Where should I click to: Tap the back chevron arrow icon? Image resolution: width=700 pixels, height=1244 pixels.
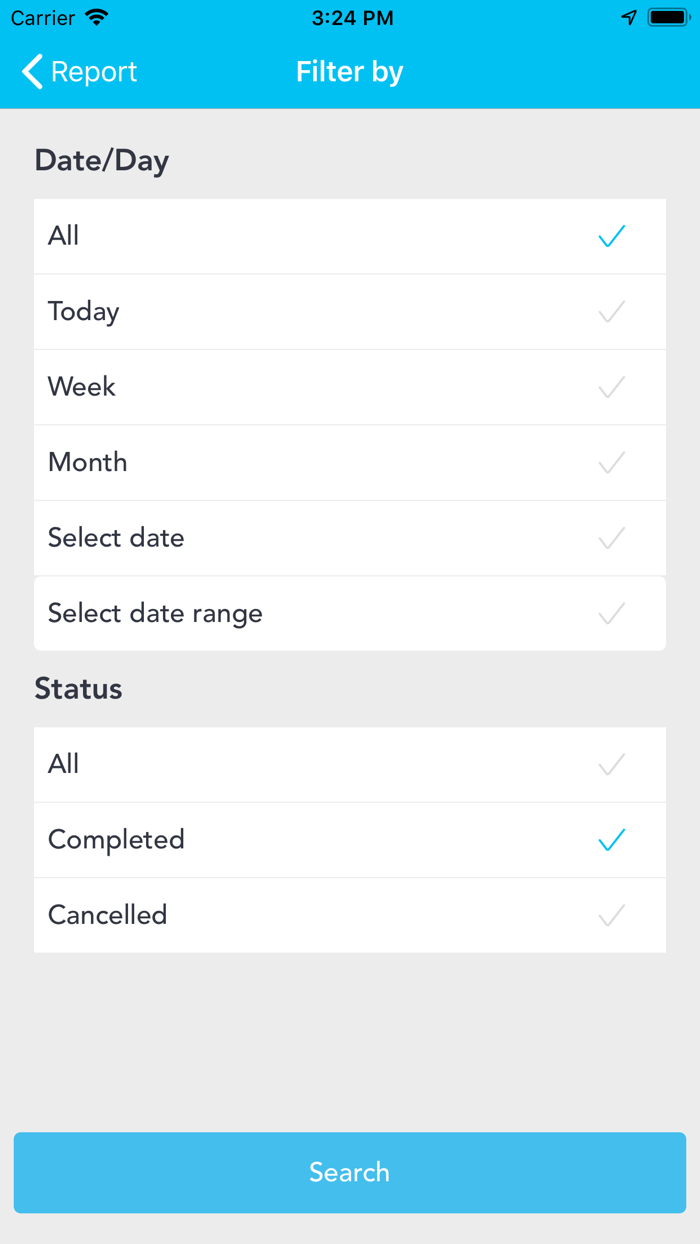(32, 72)
